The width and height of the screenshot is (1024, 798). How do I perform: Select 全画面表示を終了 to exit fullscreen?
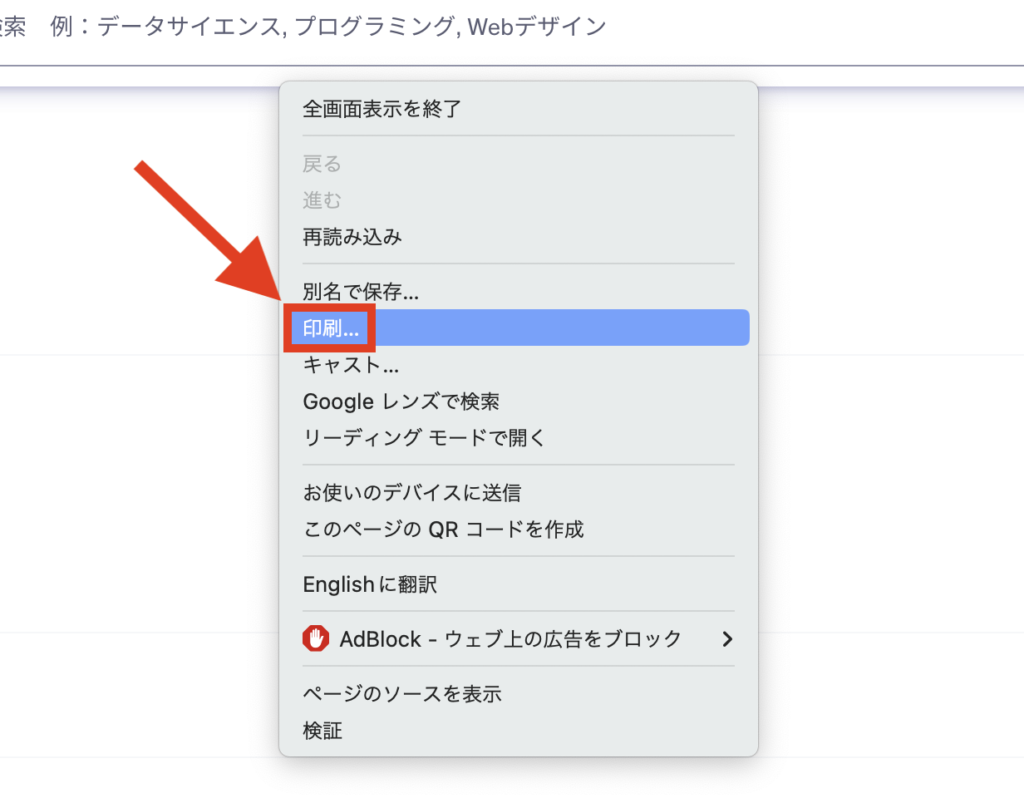coord(382,109)
